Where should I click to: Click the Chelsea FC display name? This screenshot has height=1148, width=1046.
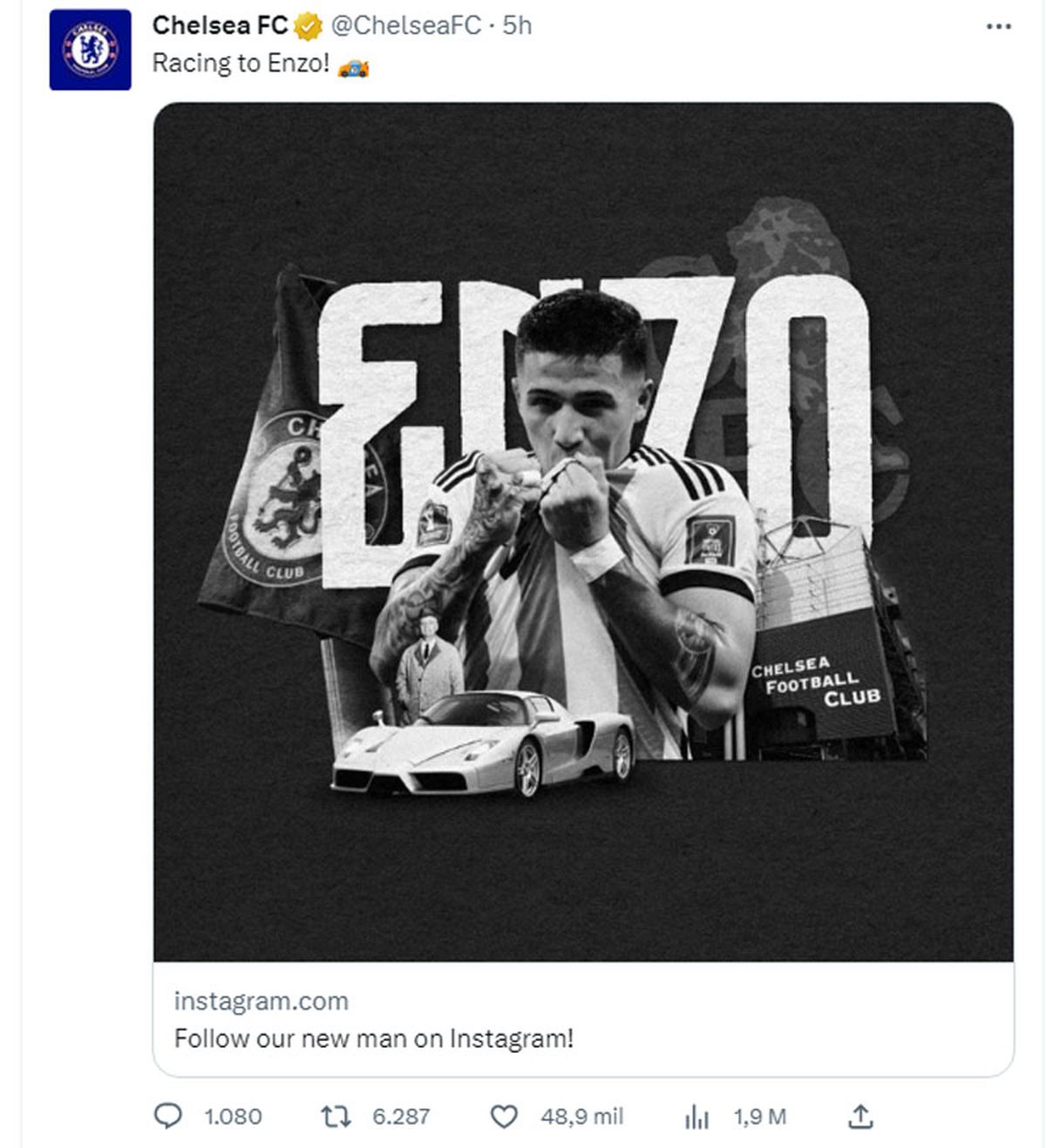(x=220, y=26)
